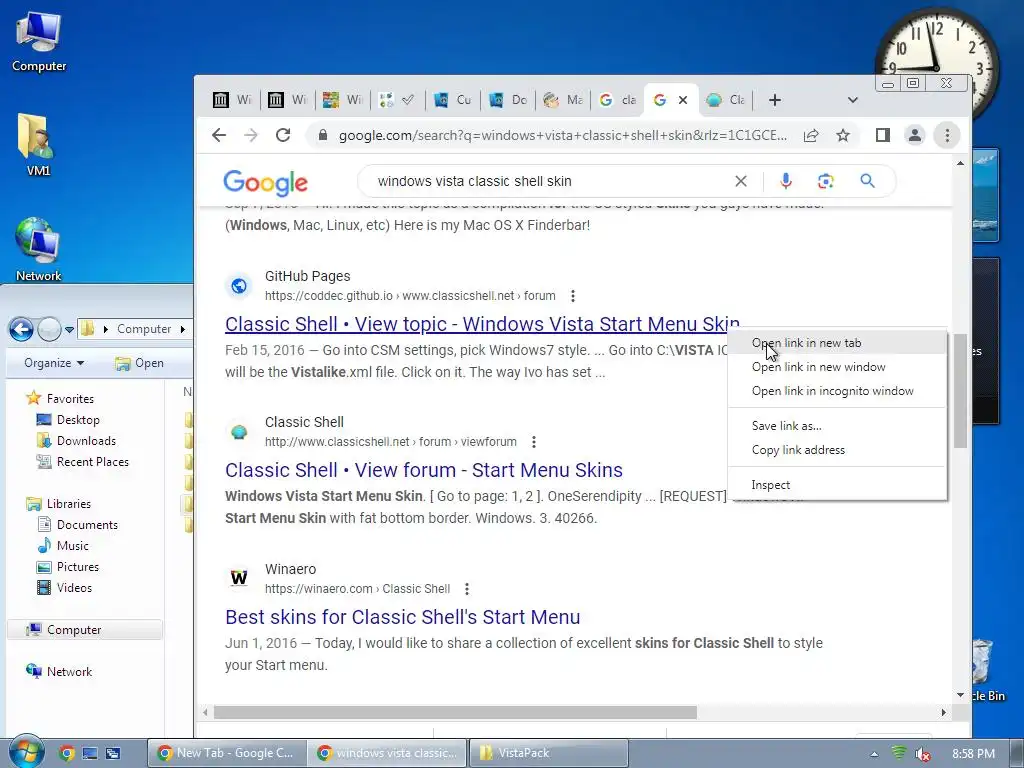This screenshot has height=768, width=1024.
Task: Select Copy link address
Action: click(838, 450)
